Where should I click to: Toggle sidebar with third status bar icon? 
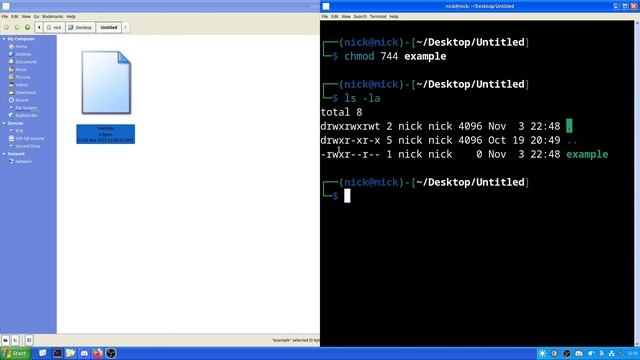point(29,340)
